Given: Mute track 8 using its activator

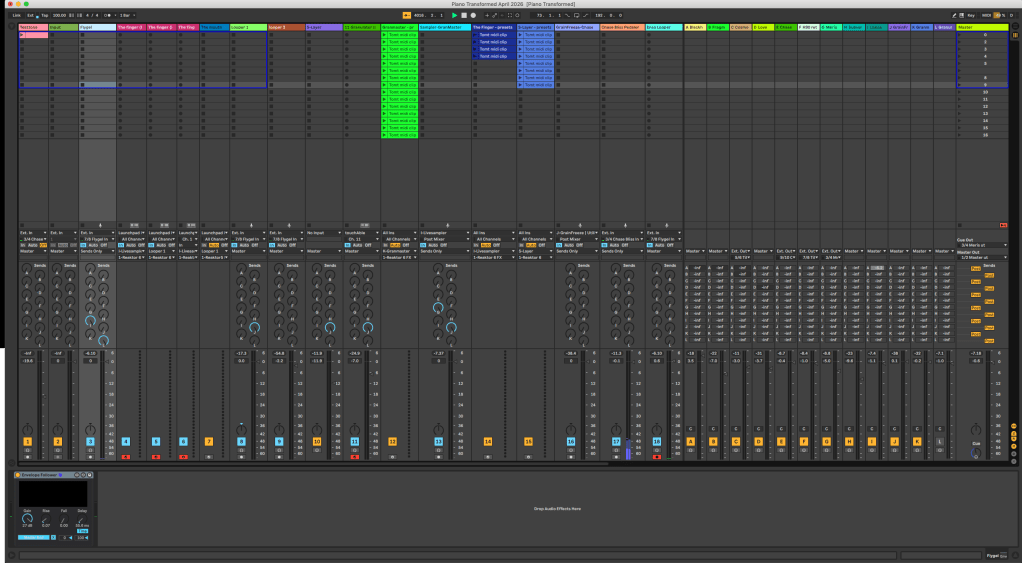Looking at the screenshot, I should [x=241, y=441].
